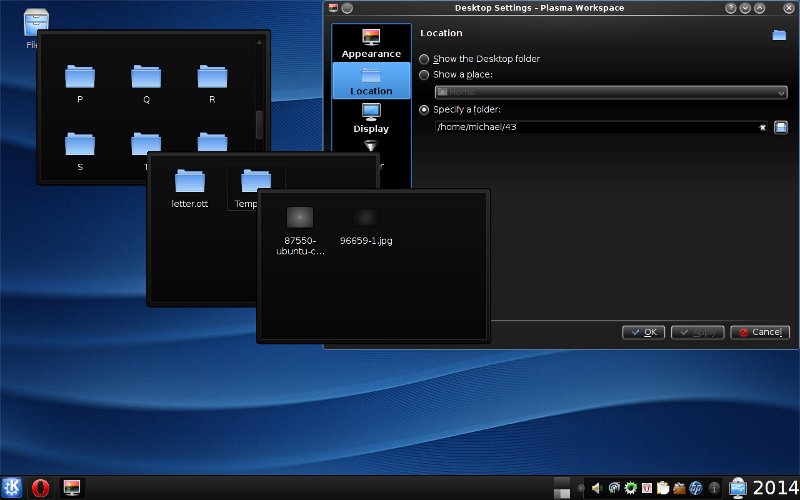Expand the Home place dropdown
Screen dimensions: 800x500
tap(611, 92)
